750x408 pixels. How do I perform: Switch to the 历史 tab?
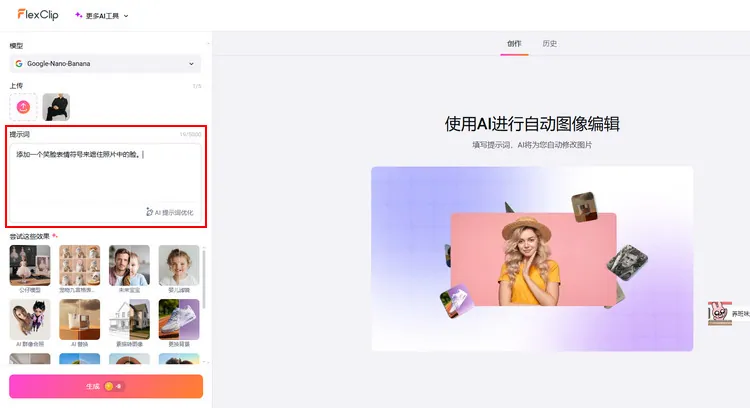pos(550,44)
